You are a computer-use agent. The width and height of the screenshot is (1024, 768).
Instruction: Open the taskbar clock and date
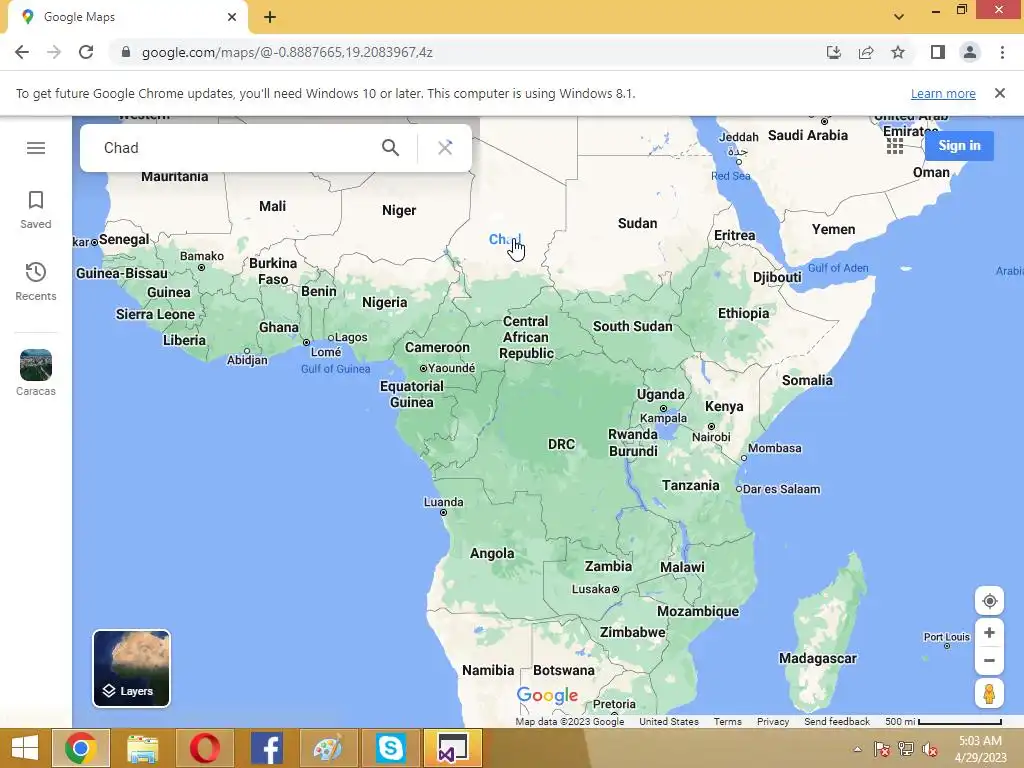click(x=980, y=749)
